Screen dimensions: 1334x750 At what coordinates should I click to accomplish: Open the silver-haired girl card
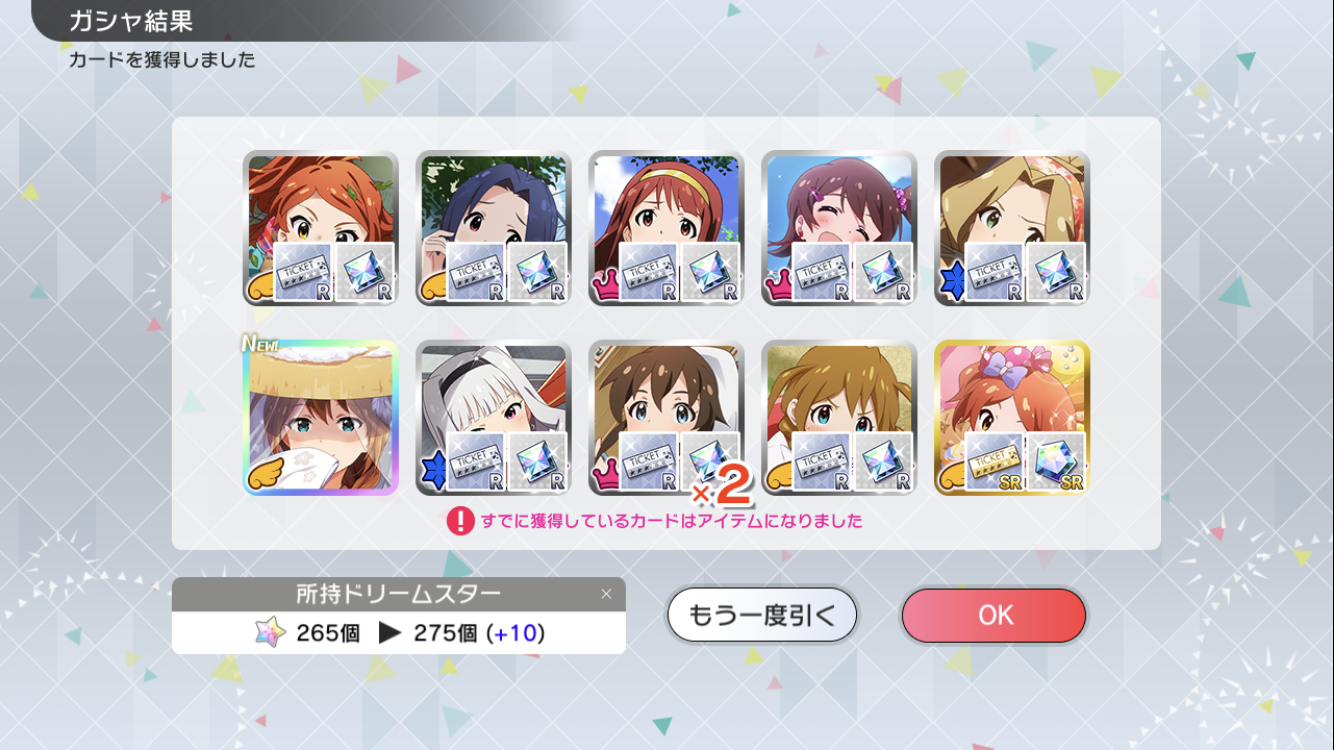pos(493,417)
